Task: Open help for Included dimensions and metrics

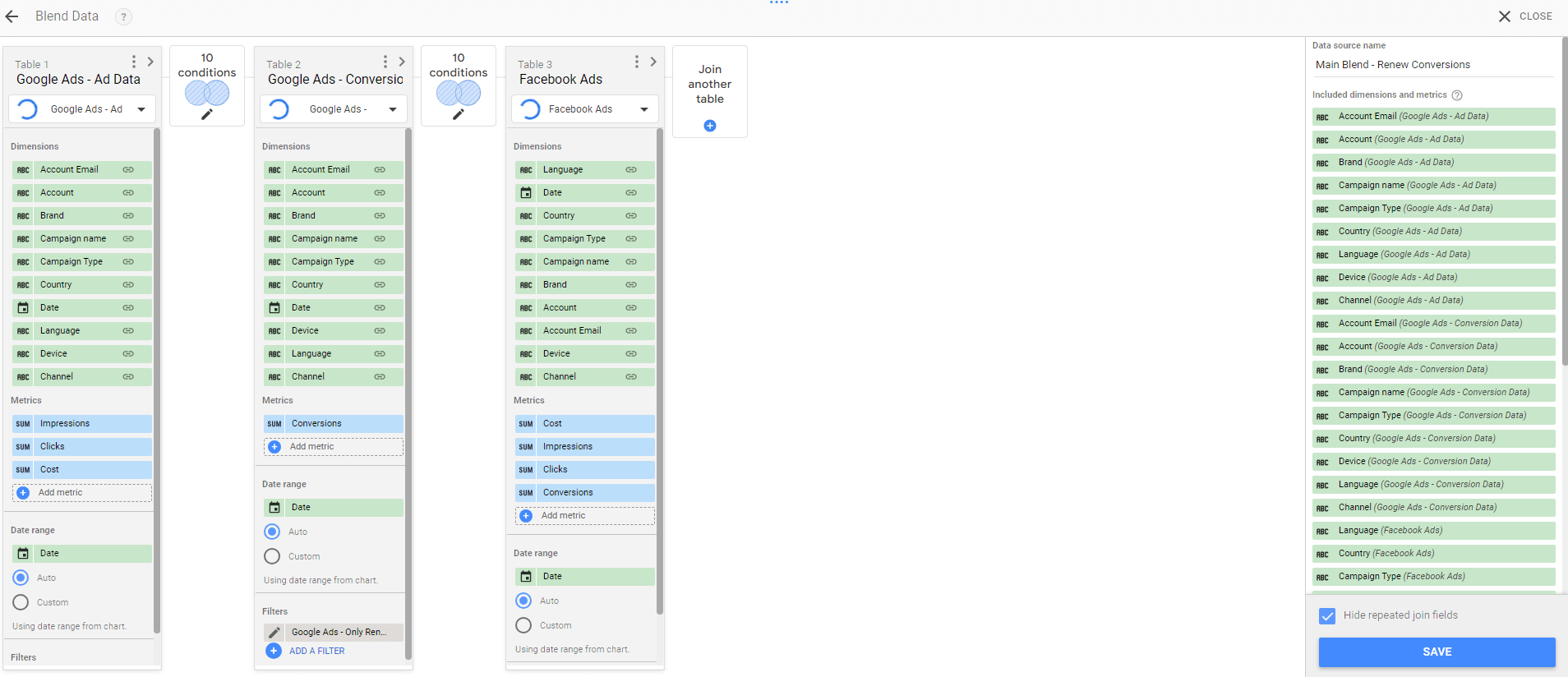Action: tap(1457, 95)
